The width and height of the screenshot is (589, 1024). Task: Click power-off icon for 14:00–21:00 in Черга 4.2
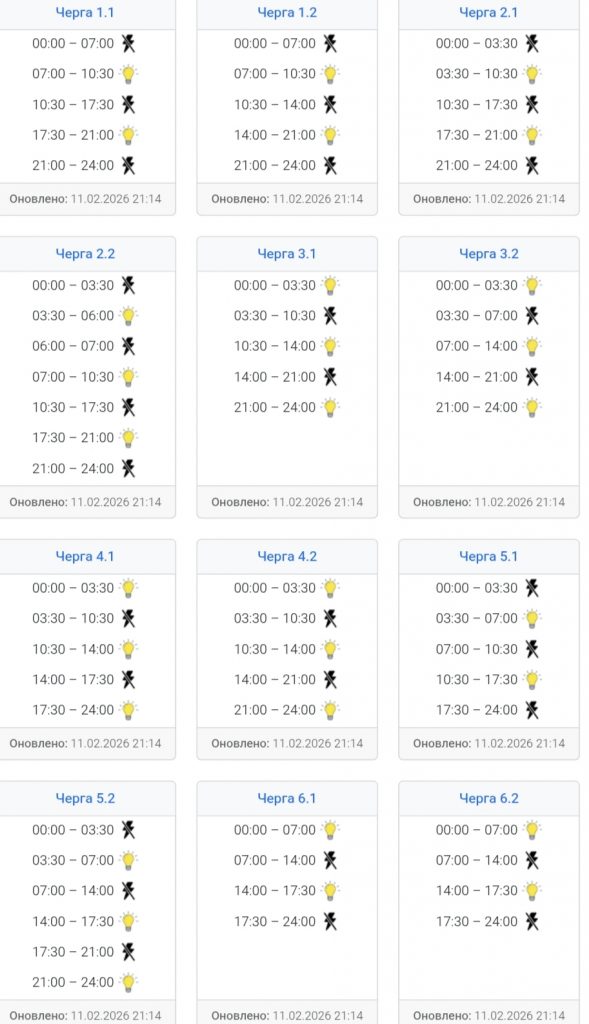tap(330, 680)
